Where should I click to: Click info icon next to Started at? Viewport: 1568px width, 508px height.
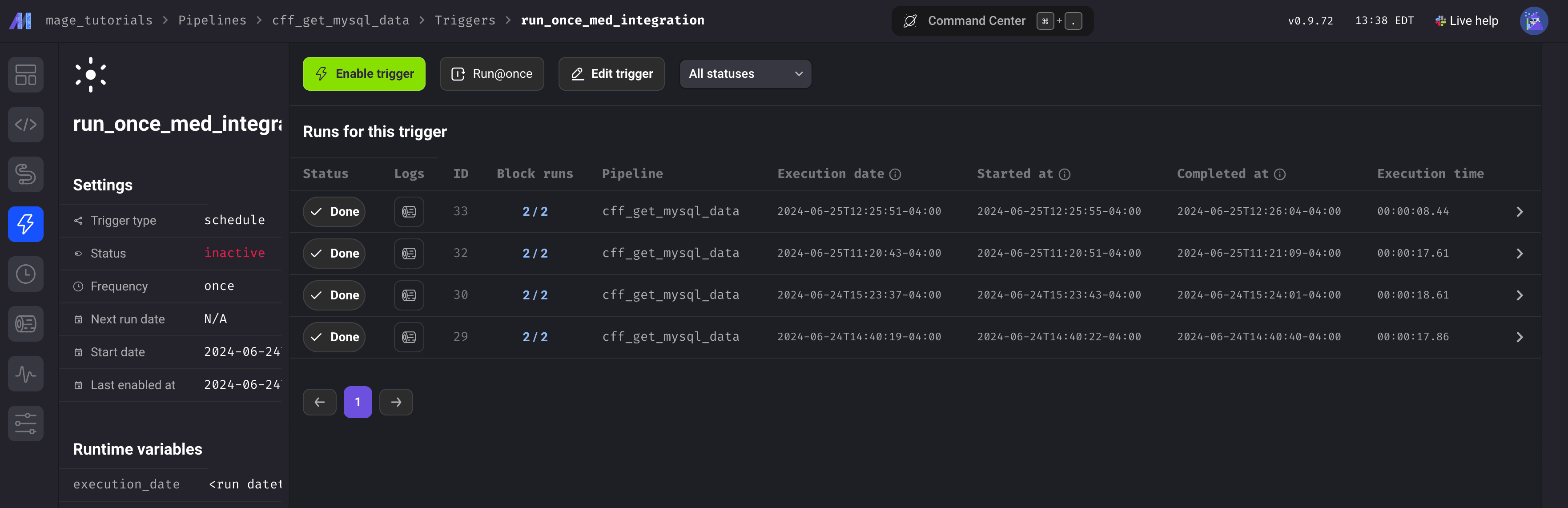[x=1065, y=175]
